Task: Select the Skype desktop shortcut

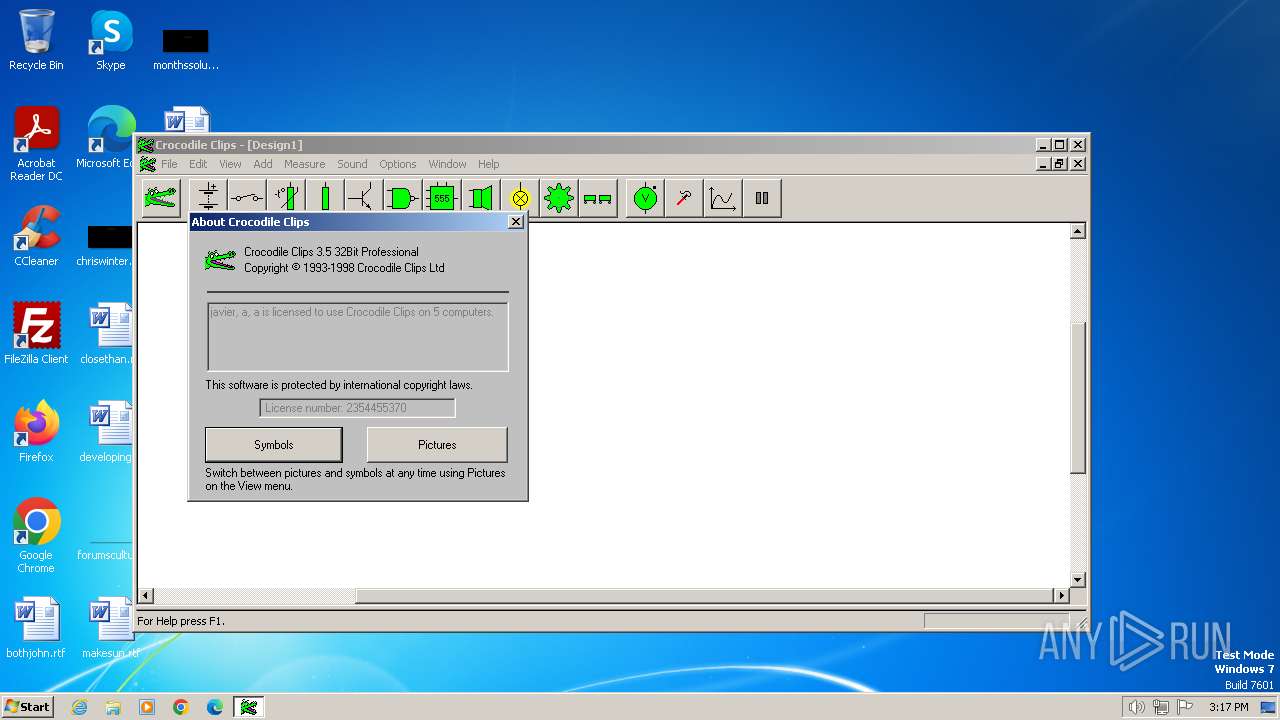Action: tap(110, 40)
